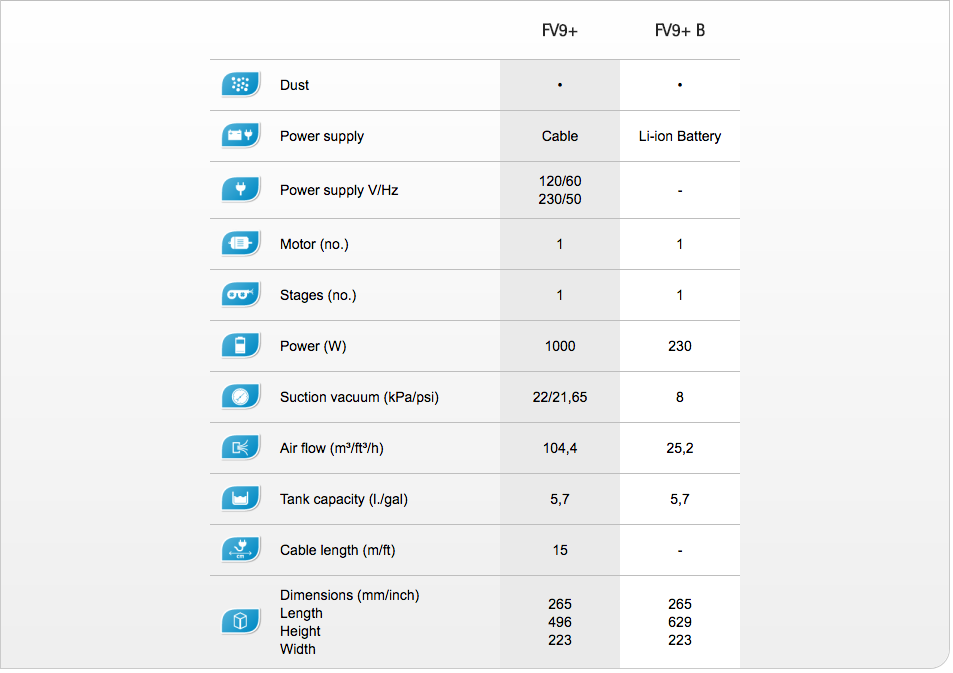
Task: Click the Power (W) battery icon
Action: (241, 346)
